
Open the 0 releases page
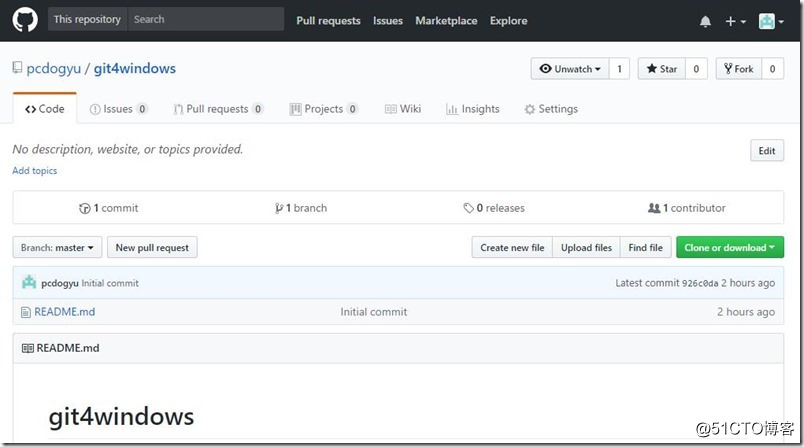coord(494,208)
